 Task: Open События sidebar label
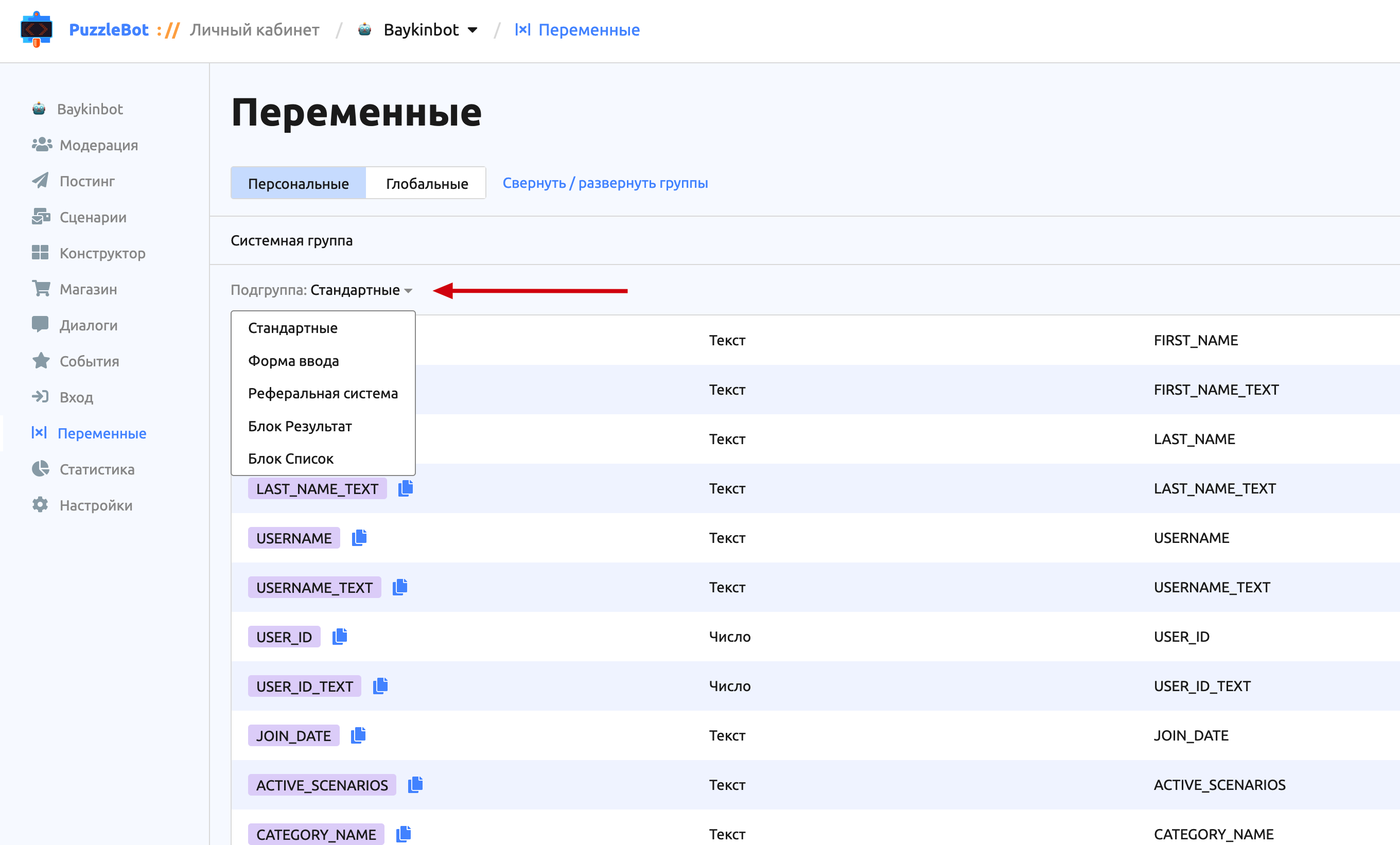(89, 361)
